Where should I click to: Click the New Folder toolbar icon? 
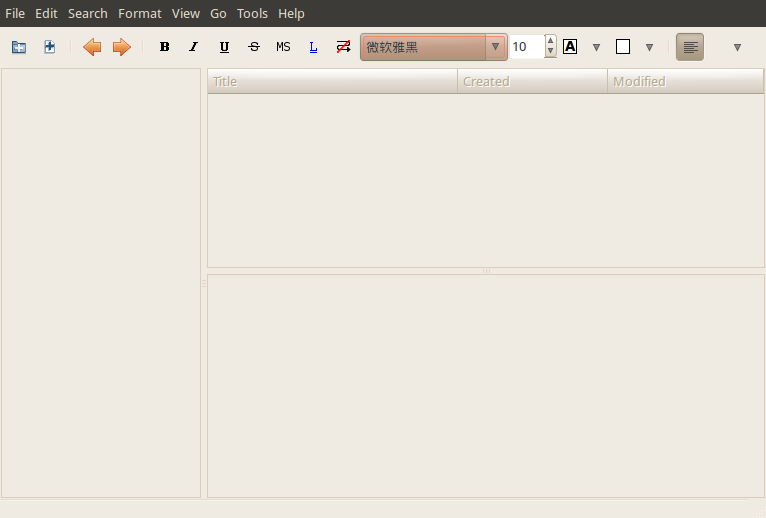click(x=19, y=47)
